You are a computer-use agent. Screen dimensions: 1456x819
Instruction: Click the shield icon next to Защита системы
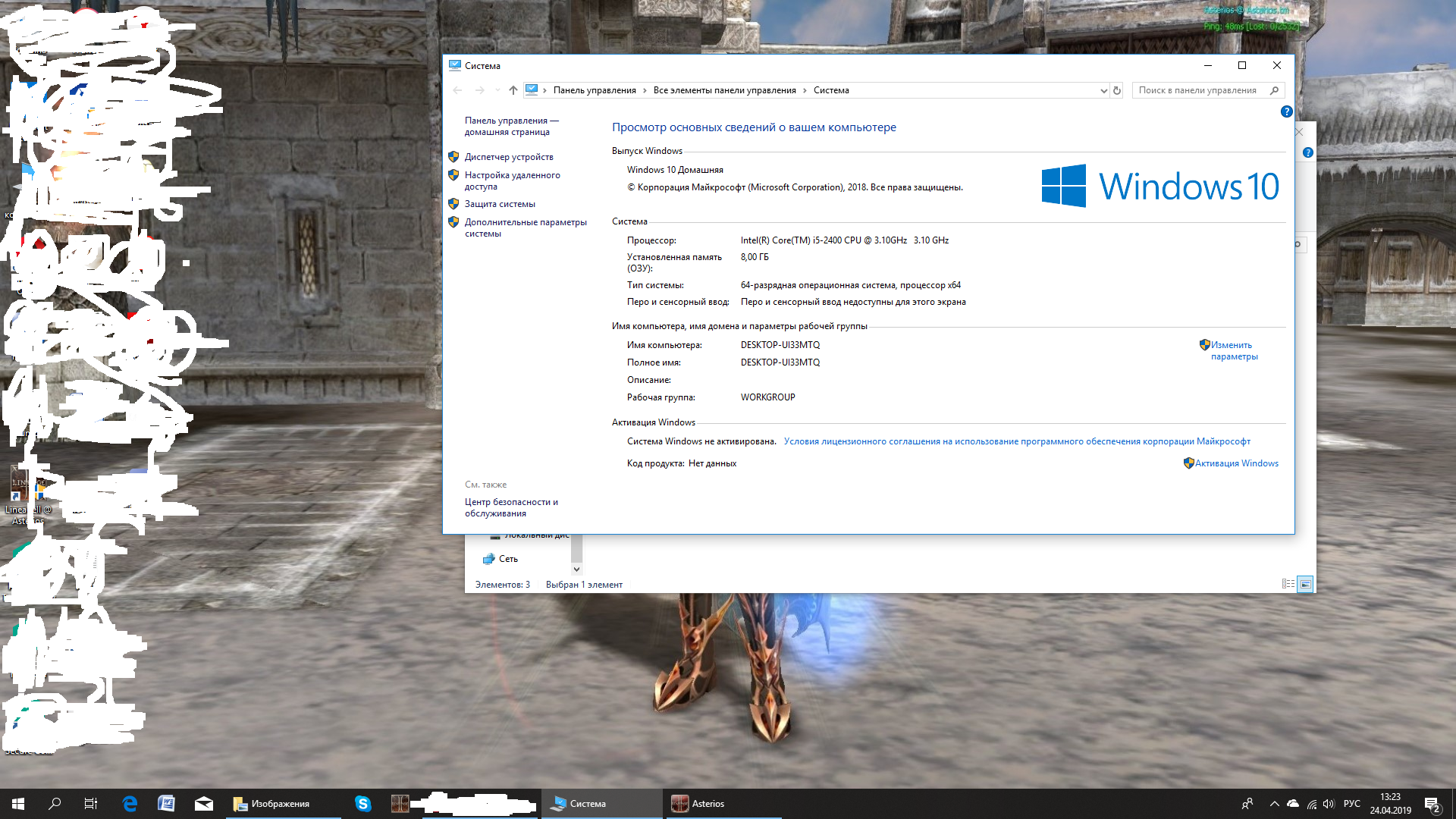tap(453, 204)
